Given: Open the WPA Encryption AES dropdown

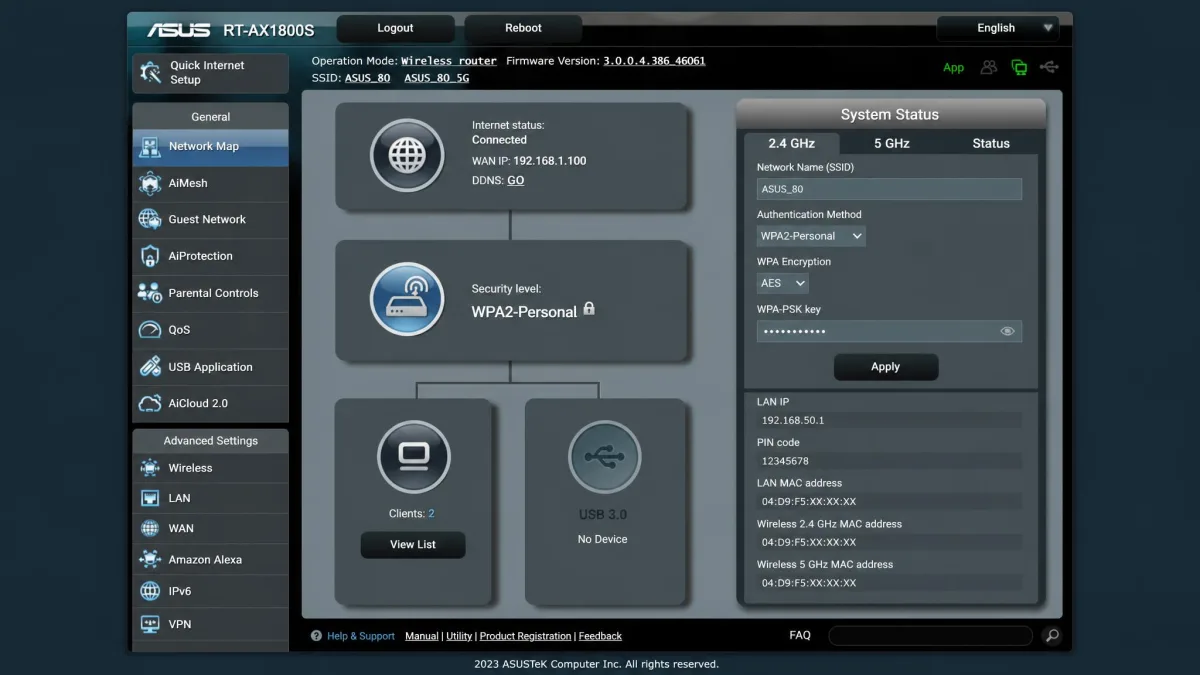Looking at the screenshot, I should pos(783,283).
